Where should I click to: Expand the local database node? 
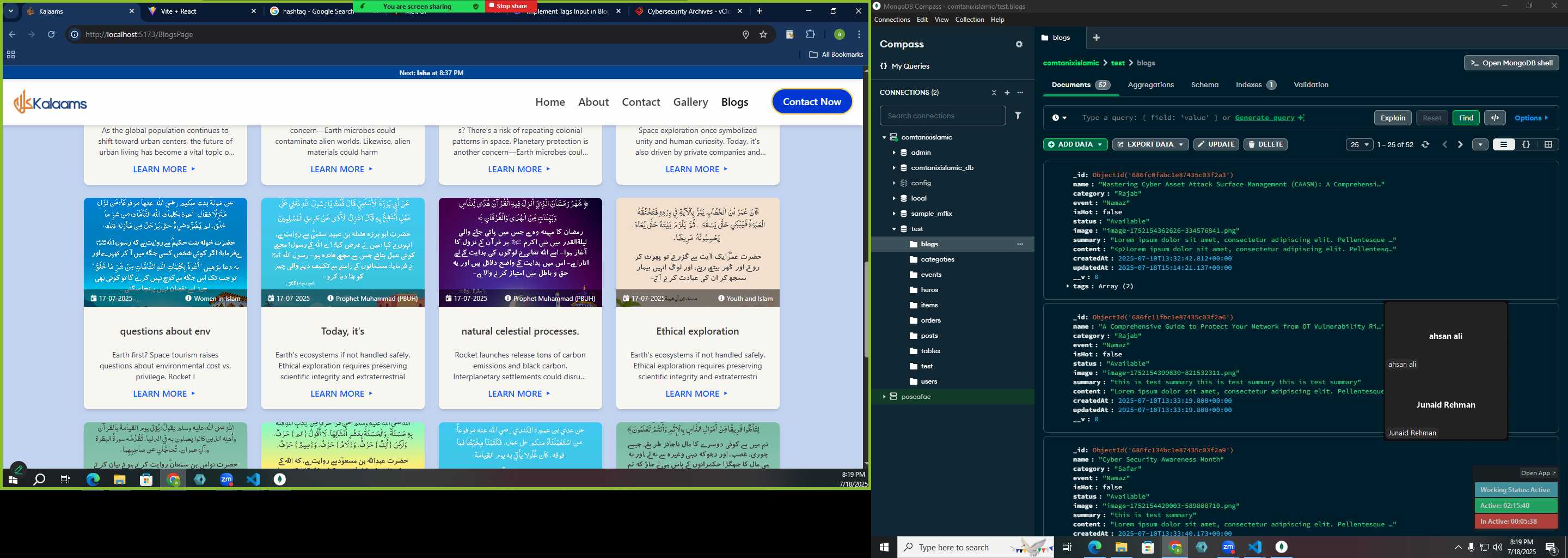click(893, 198)
